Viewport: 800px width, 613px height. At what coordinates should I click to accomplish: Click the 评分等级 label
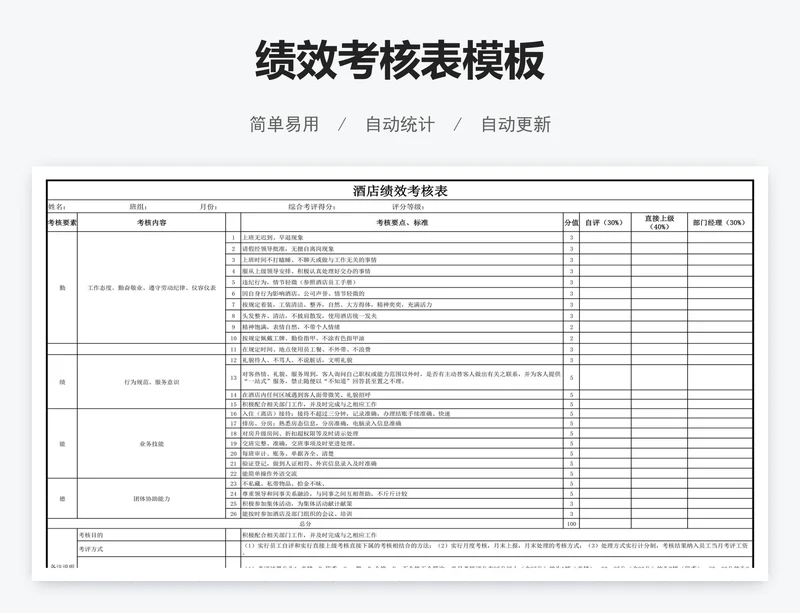coord(408,207)
